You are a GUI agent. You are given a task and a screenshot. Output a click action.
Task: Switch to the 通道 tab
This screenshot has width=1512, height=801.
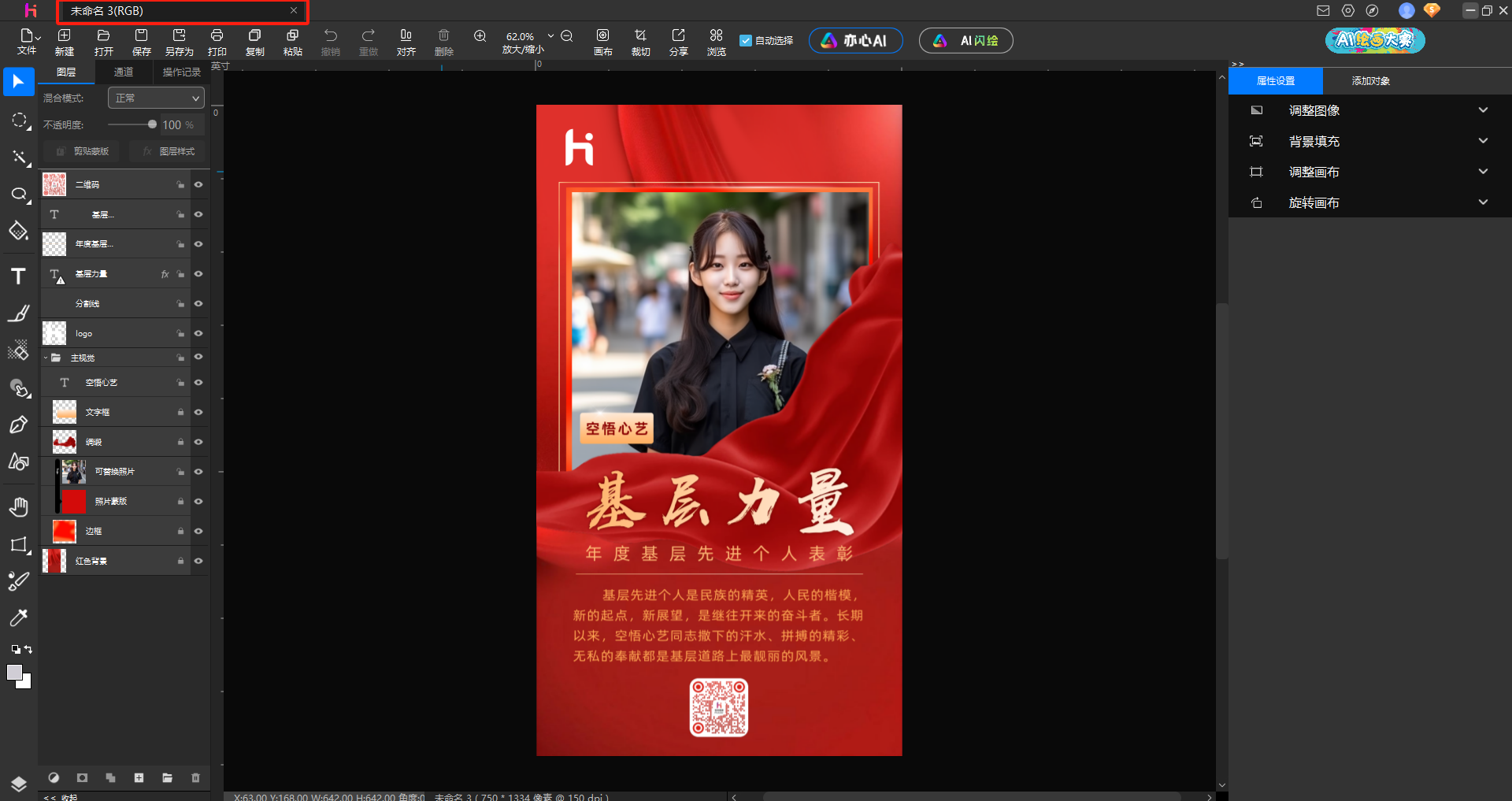coord(123,72)
